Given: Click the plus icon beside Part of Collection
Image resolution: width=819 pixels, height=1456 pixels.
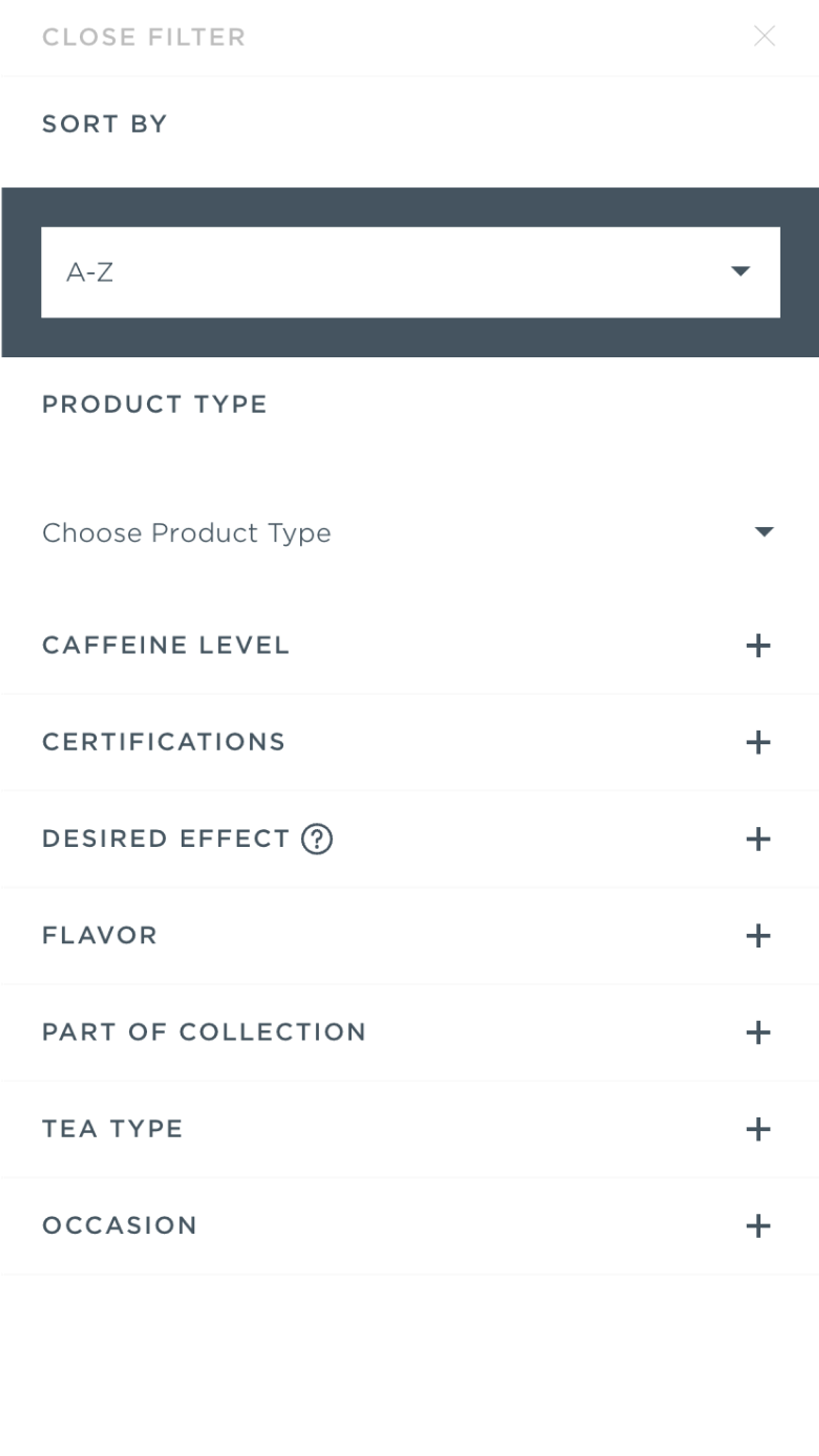Looking at the screenshot, I should (758, 1033).
